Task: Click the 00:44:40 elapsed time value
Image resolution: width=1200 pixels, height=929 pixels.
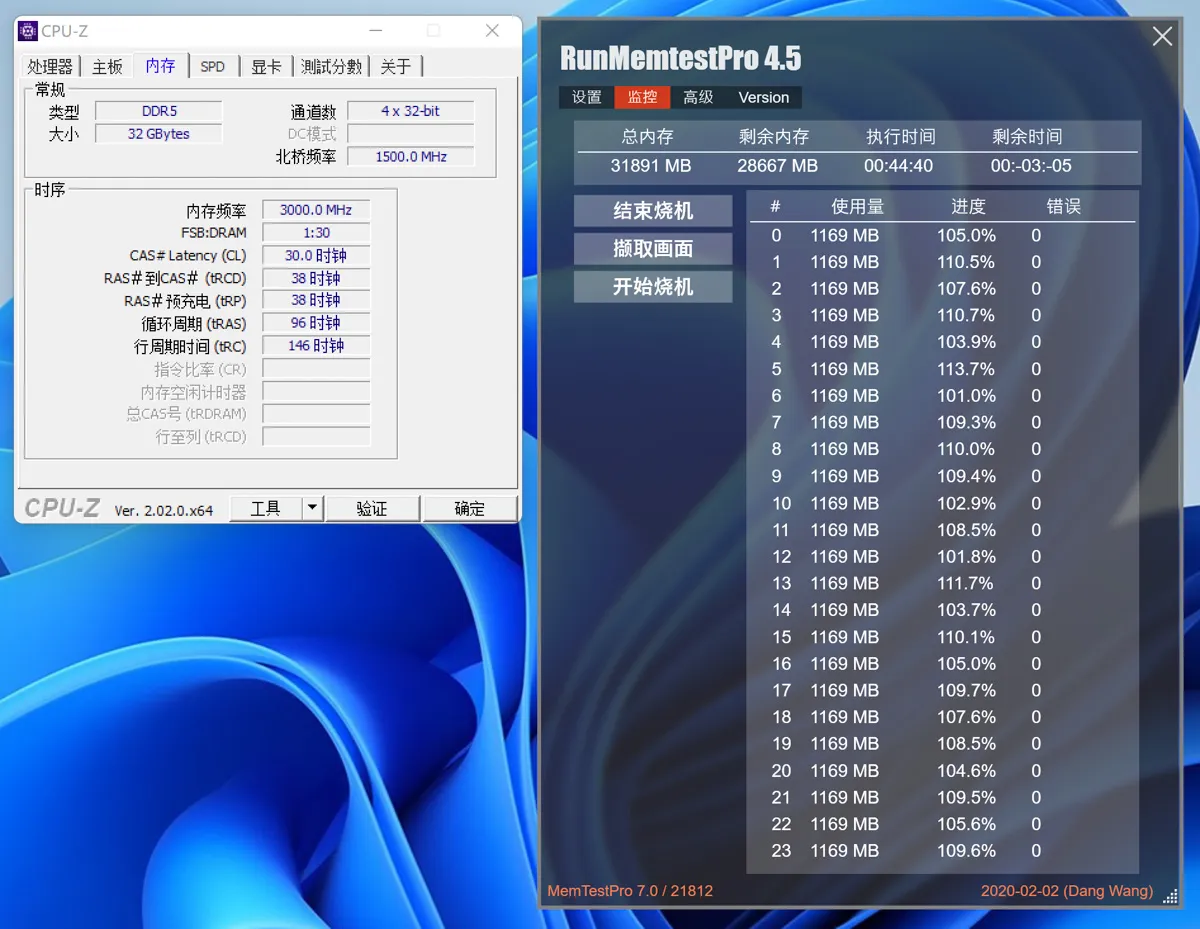Action: tap(899, 166)
